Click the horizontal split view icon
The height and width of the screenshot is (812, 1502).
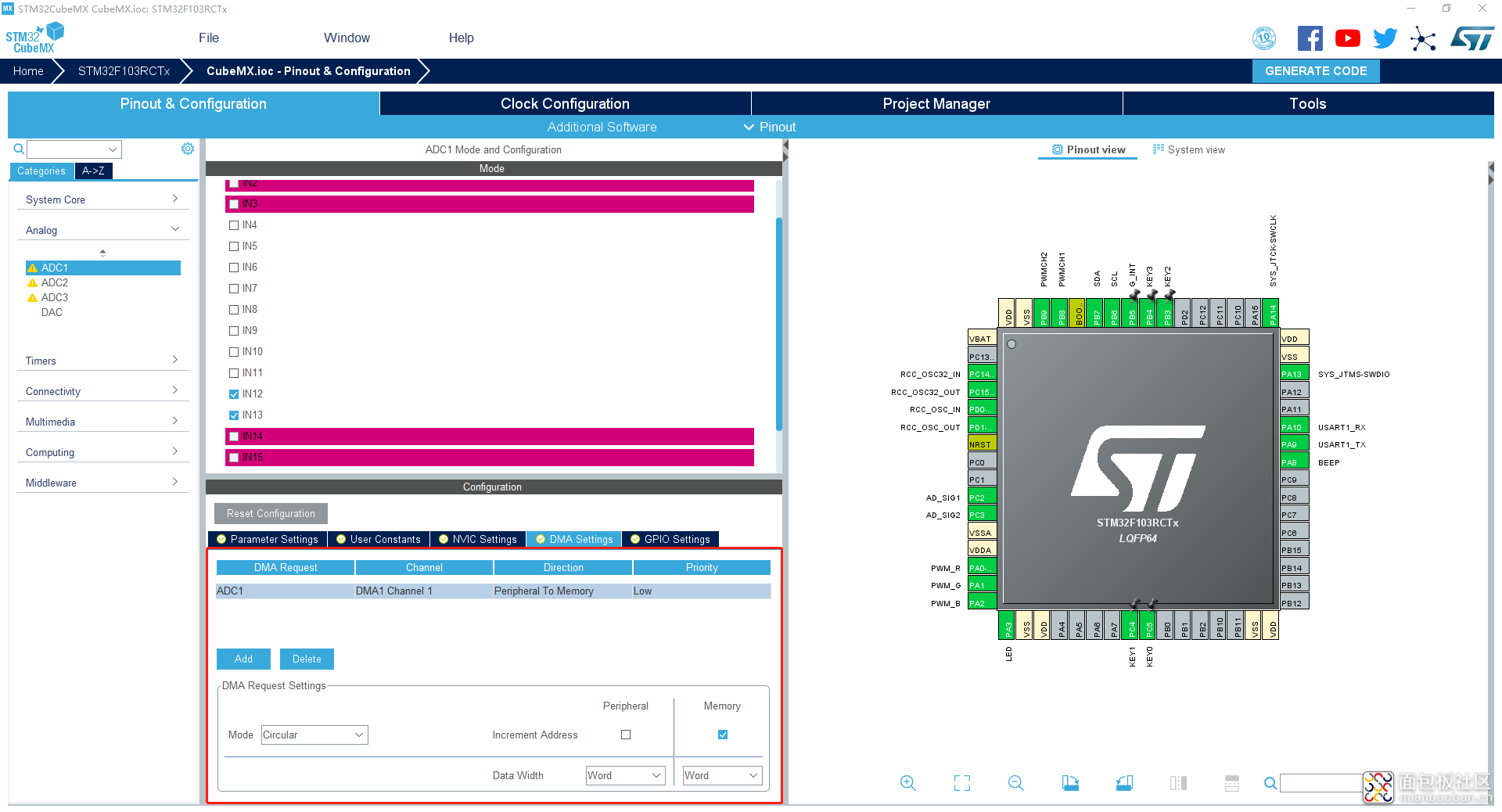tap(1232, 783)
